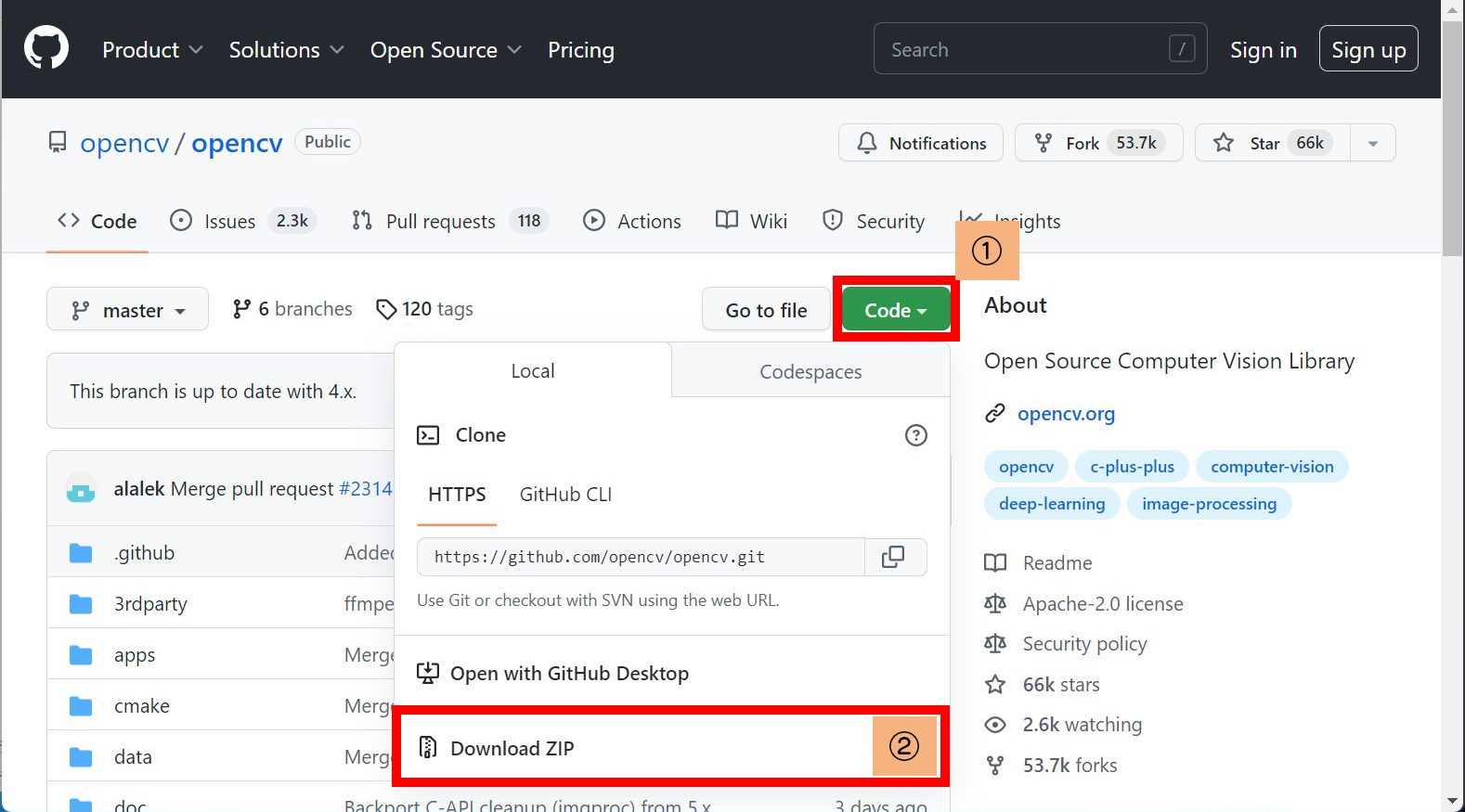Click the 120 tags link
The width and height of the screenshot is (1465, 812).
click(x=424, y=309)
